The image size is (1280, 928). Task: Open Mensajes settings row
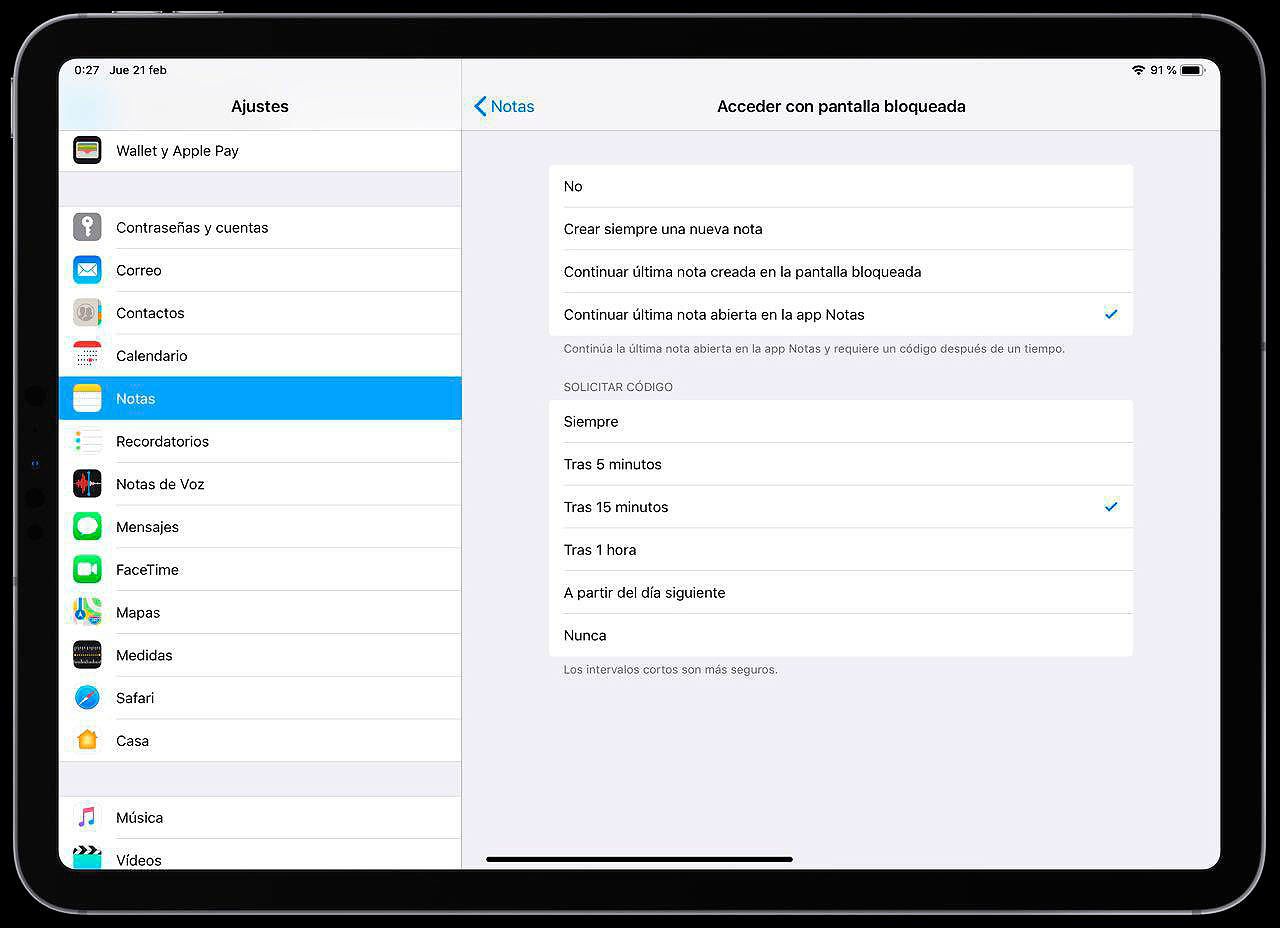click(260, 527)
